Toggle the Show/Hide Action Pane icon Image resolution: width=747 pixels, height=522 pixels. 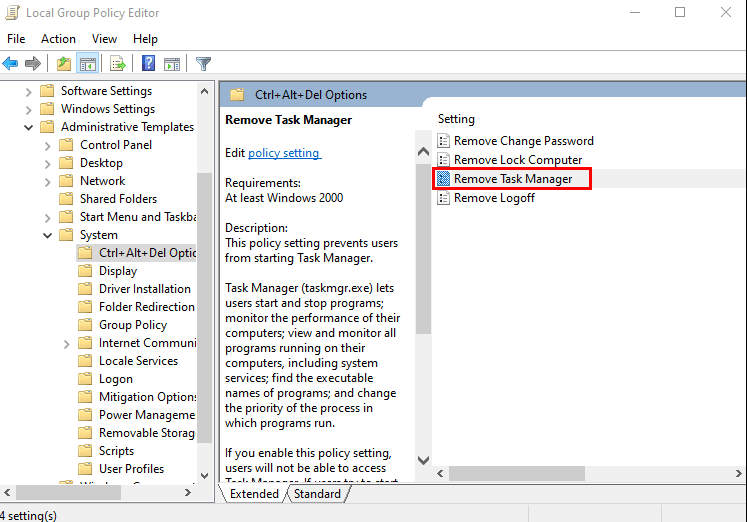click(x=172, y=63)
